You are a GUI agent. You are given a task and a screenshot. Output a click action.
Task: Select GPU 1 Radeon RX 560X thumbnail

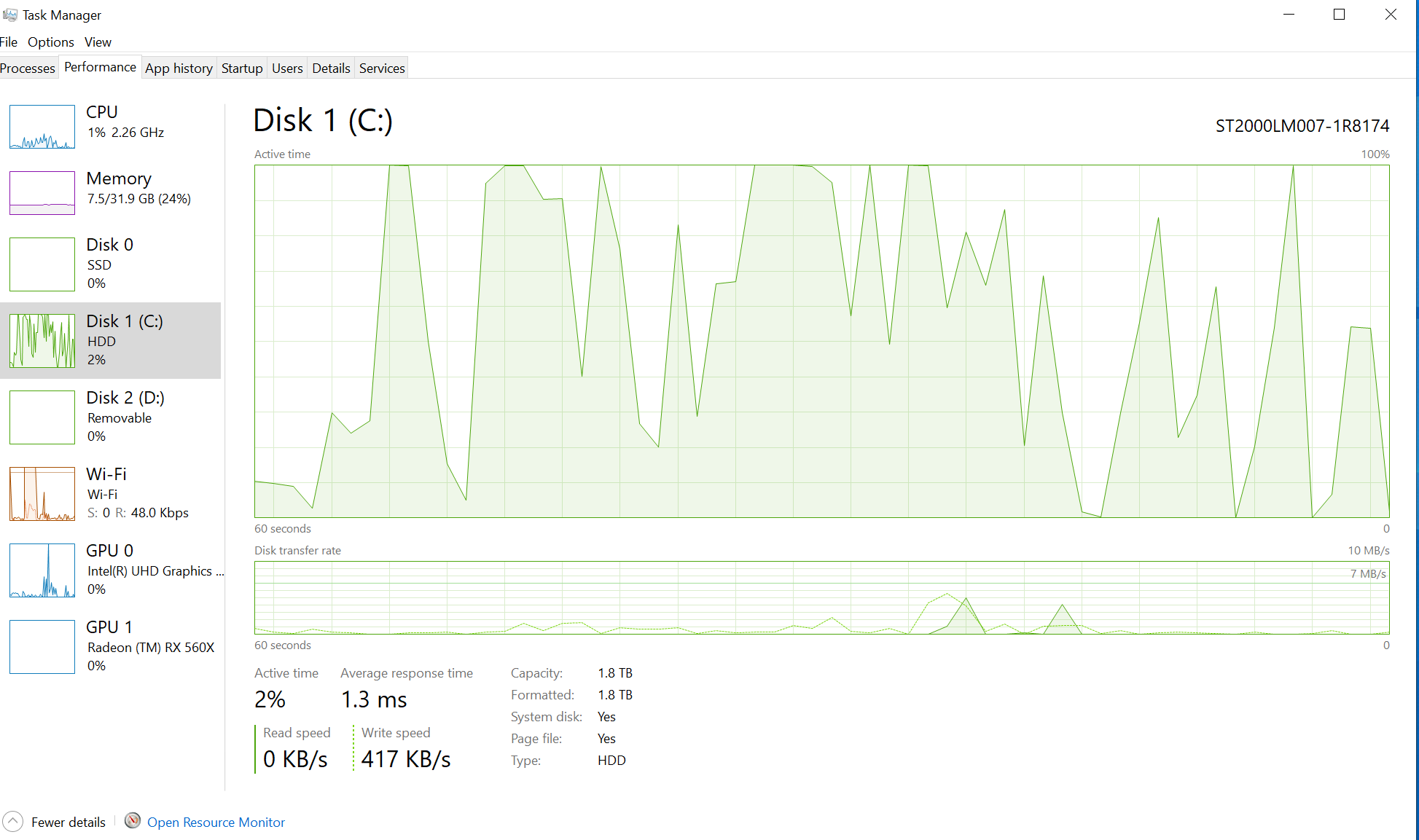pyautogui.click(x=42, y=647)
